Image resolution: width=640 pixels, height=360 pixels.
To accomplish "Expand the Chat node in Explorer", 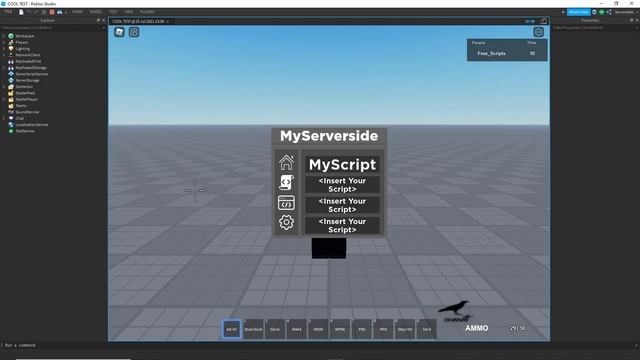I will tap(4, 118).
